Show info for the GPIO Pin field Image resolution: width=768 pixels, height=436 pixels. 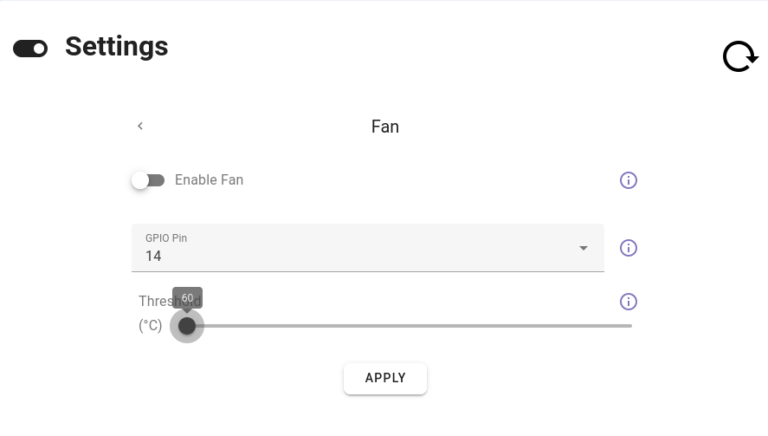629,248
